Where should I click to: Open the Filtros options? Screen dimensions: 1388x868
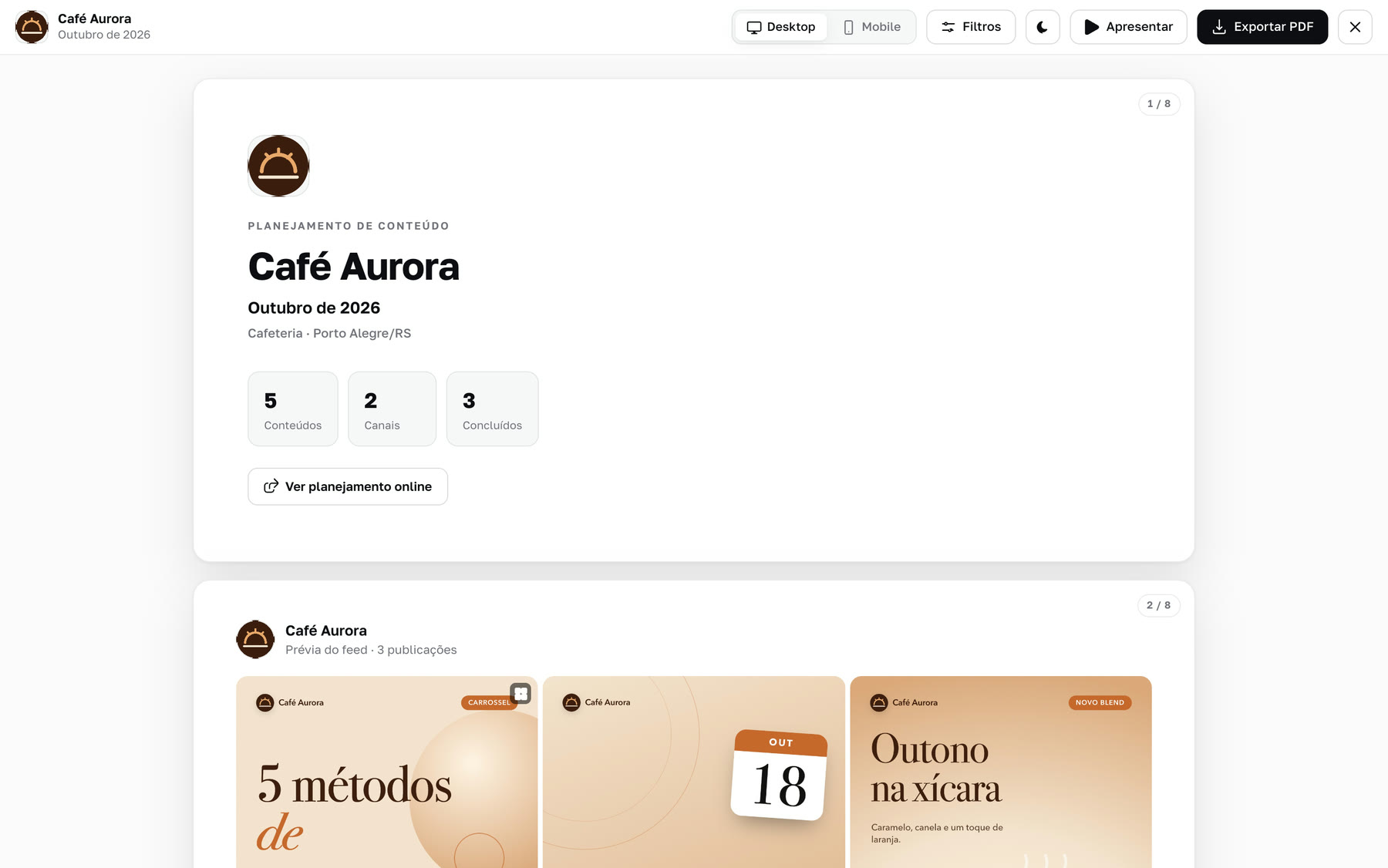pyautogui.click(x=971, y=27)
